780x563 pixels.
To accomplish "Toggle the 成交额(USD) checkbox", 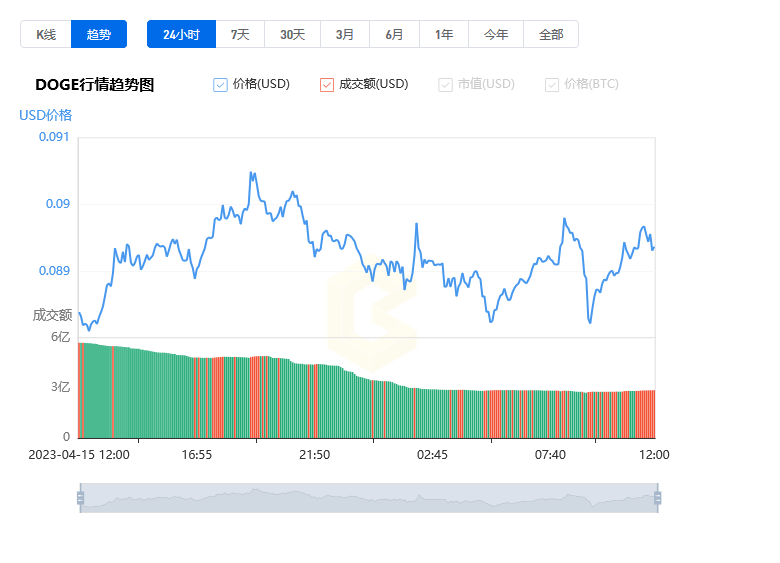I will [327, 85].
